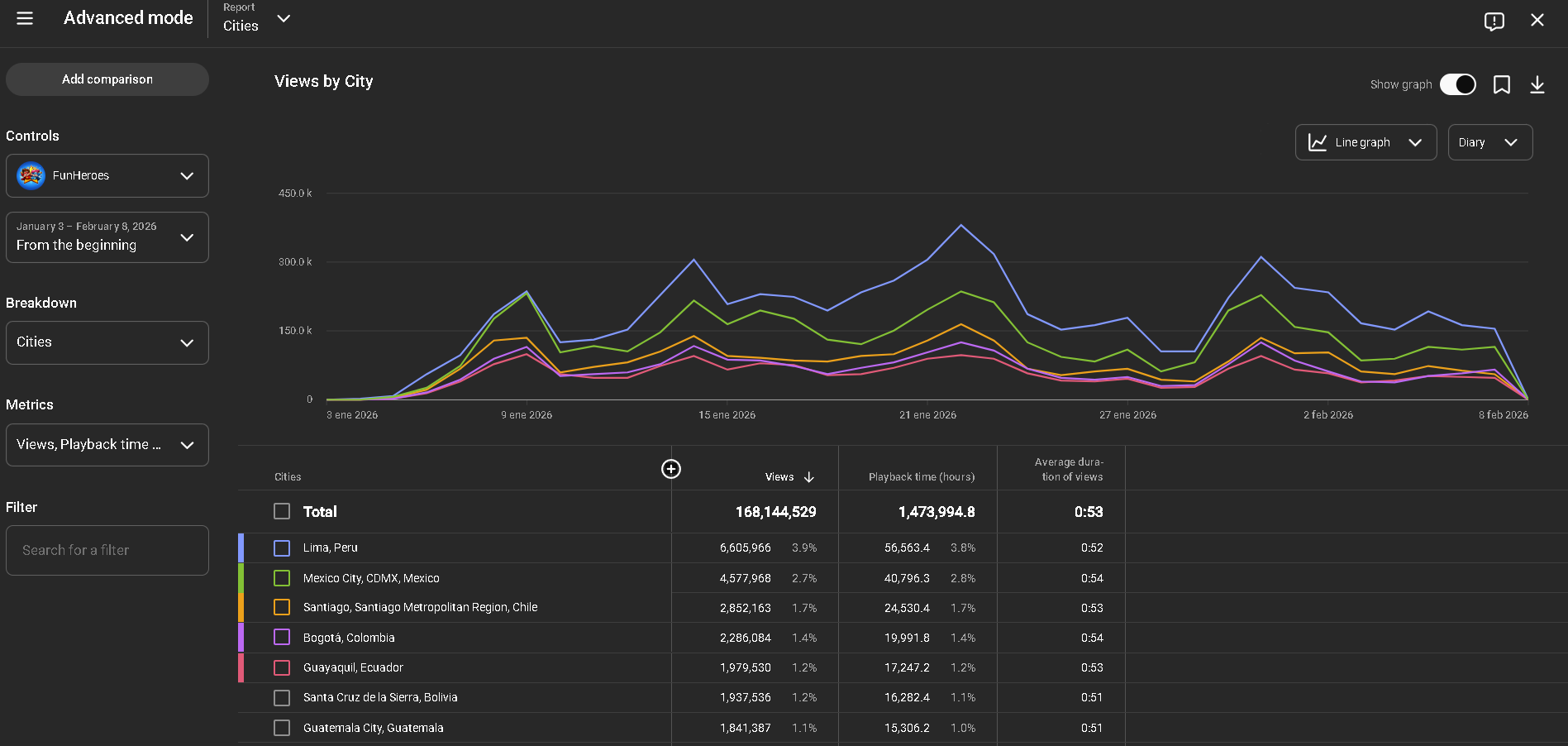Open the Line graph chart type dropdown
Viewport: 1568px width, 746px height.
pos(1365,142)
